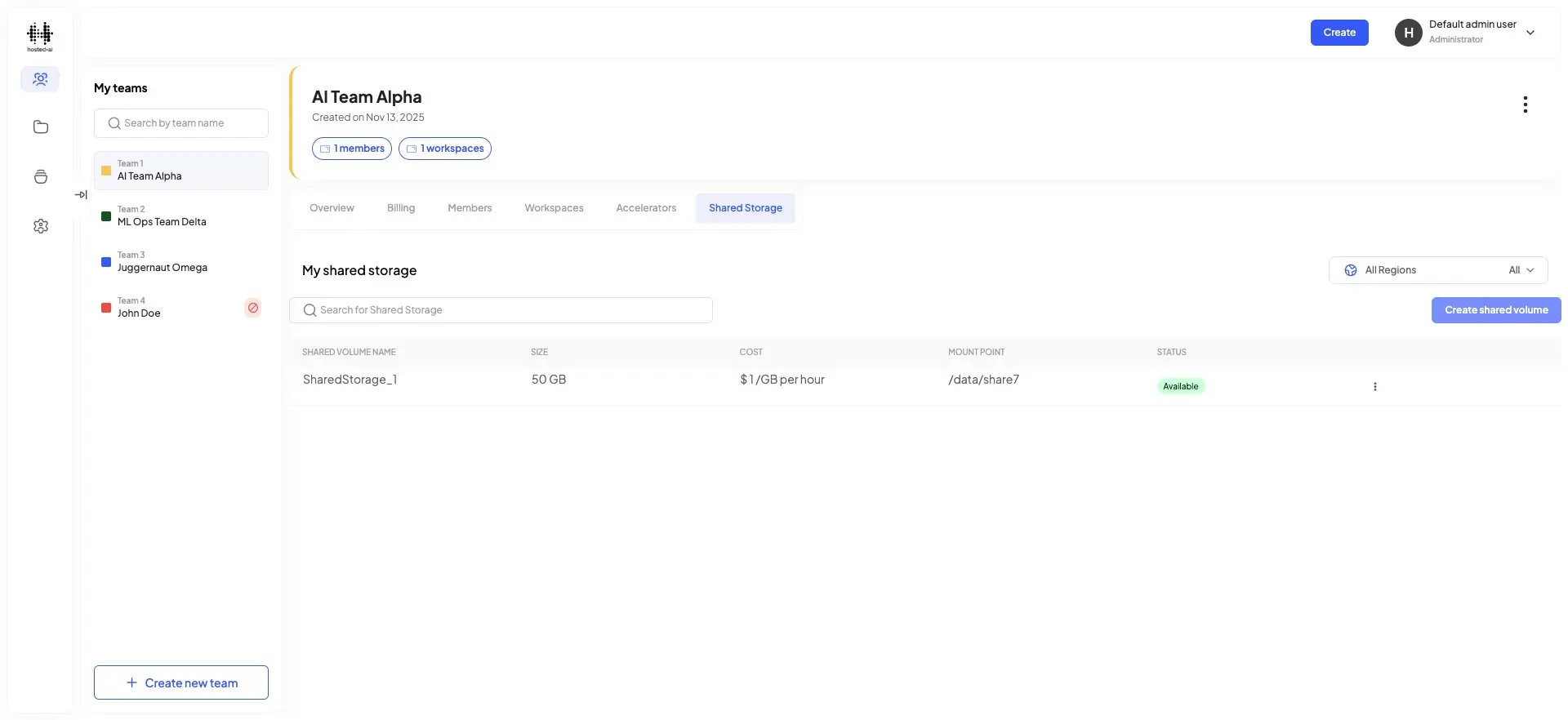Click the blue Create button
The height and width of the screenshot is (720, 1568).
point(1339,33)
